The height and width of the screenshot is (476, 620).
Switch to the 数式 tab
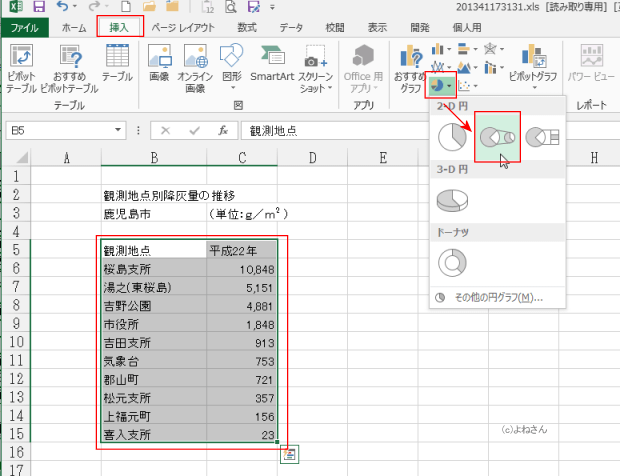point(247,28)
